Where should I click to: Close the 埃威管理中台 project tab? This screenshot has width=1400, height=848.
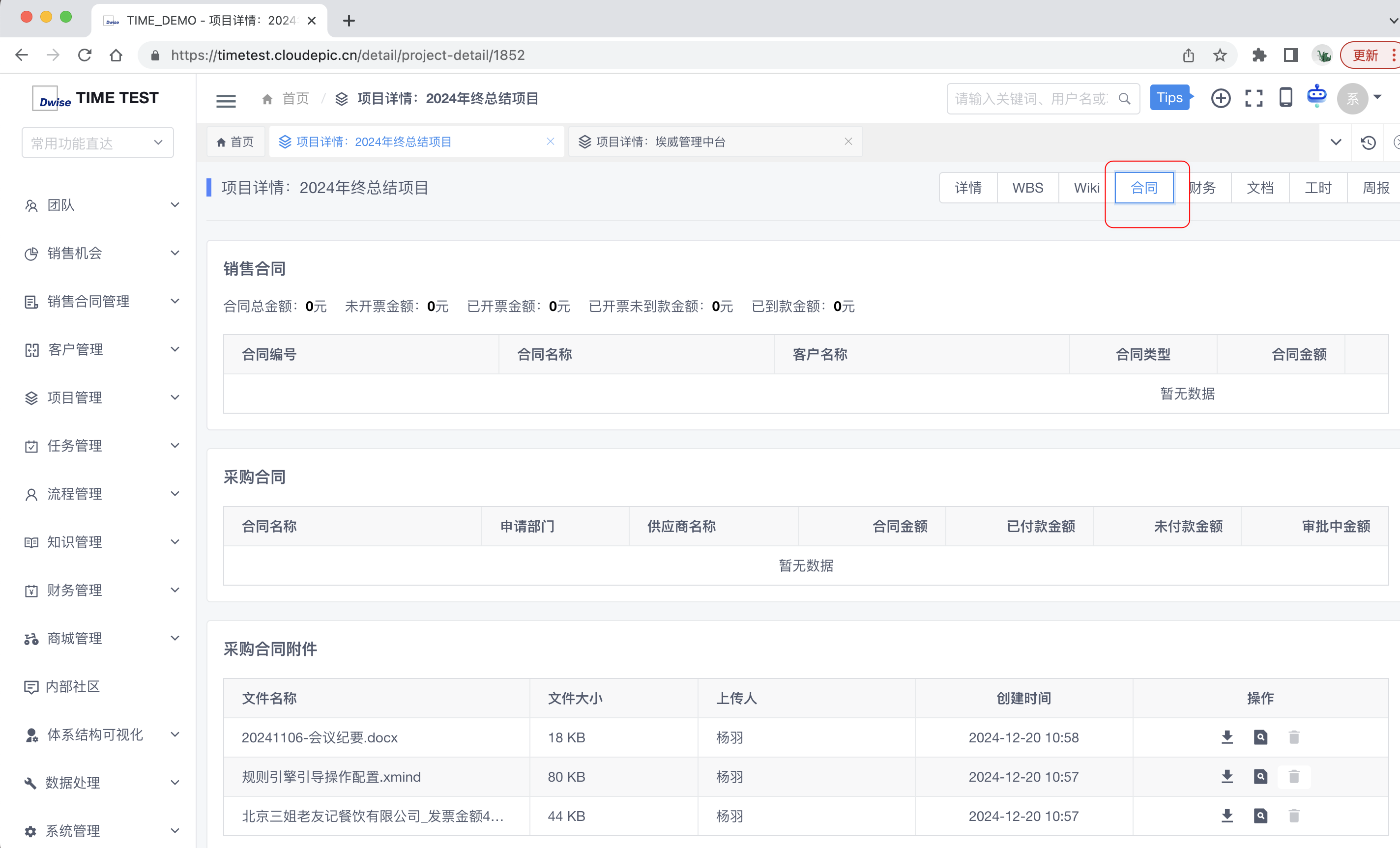tap(848, 141)
